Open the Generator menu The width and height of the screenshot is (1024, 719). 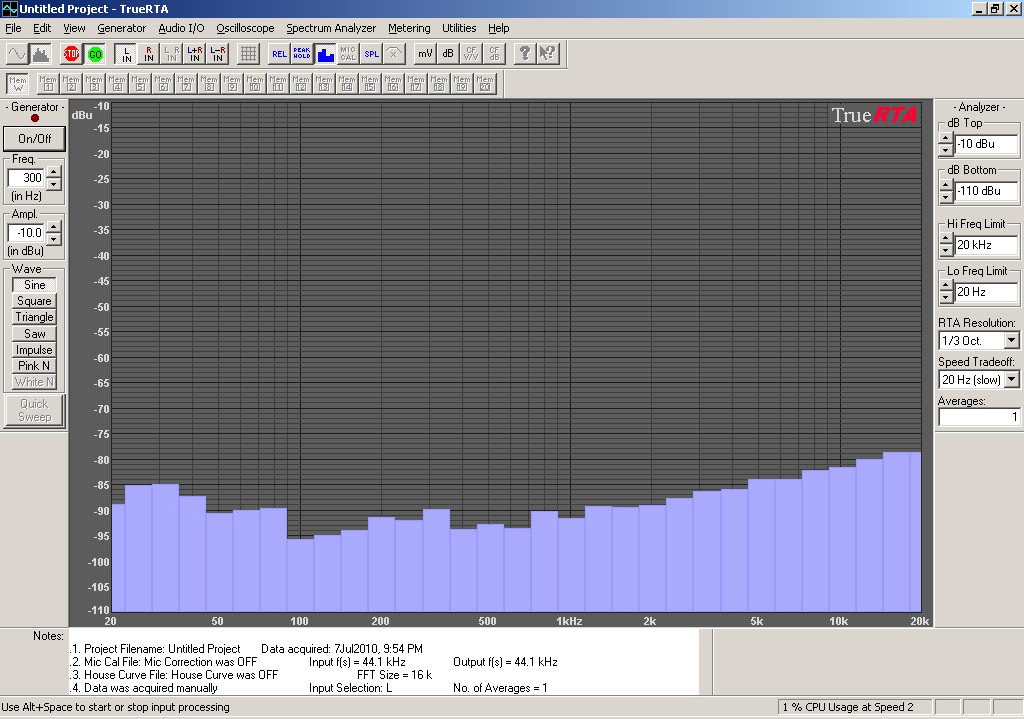pos(121,28)
